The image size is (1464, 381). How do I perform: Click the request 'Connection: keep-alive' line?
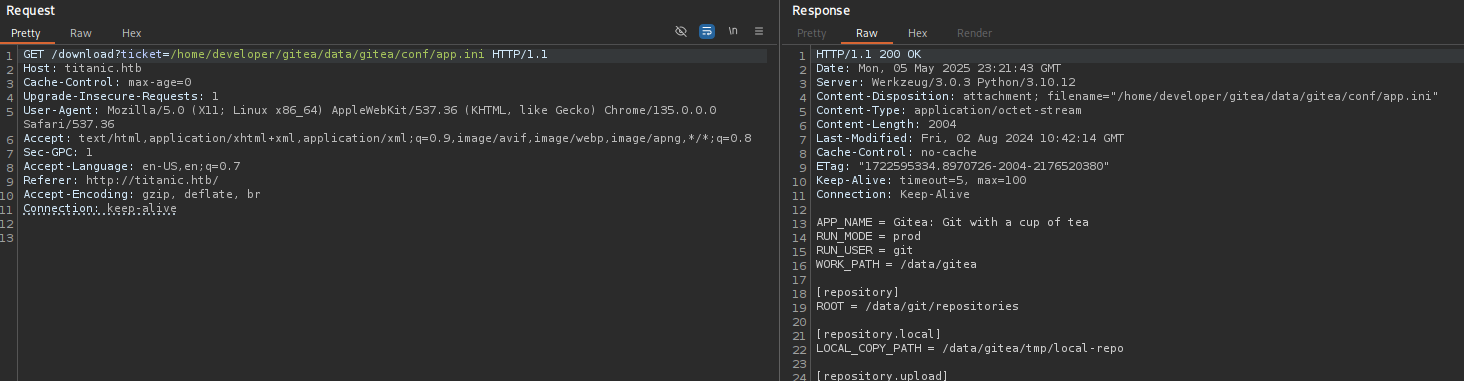click(100, 208)
